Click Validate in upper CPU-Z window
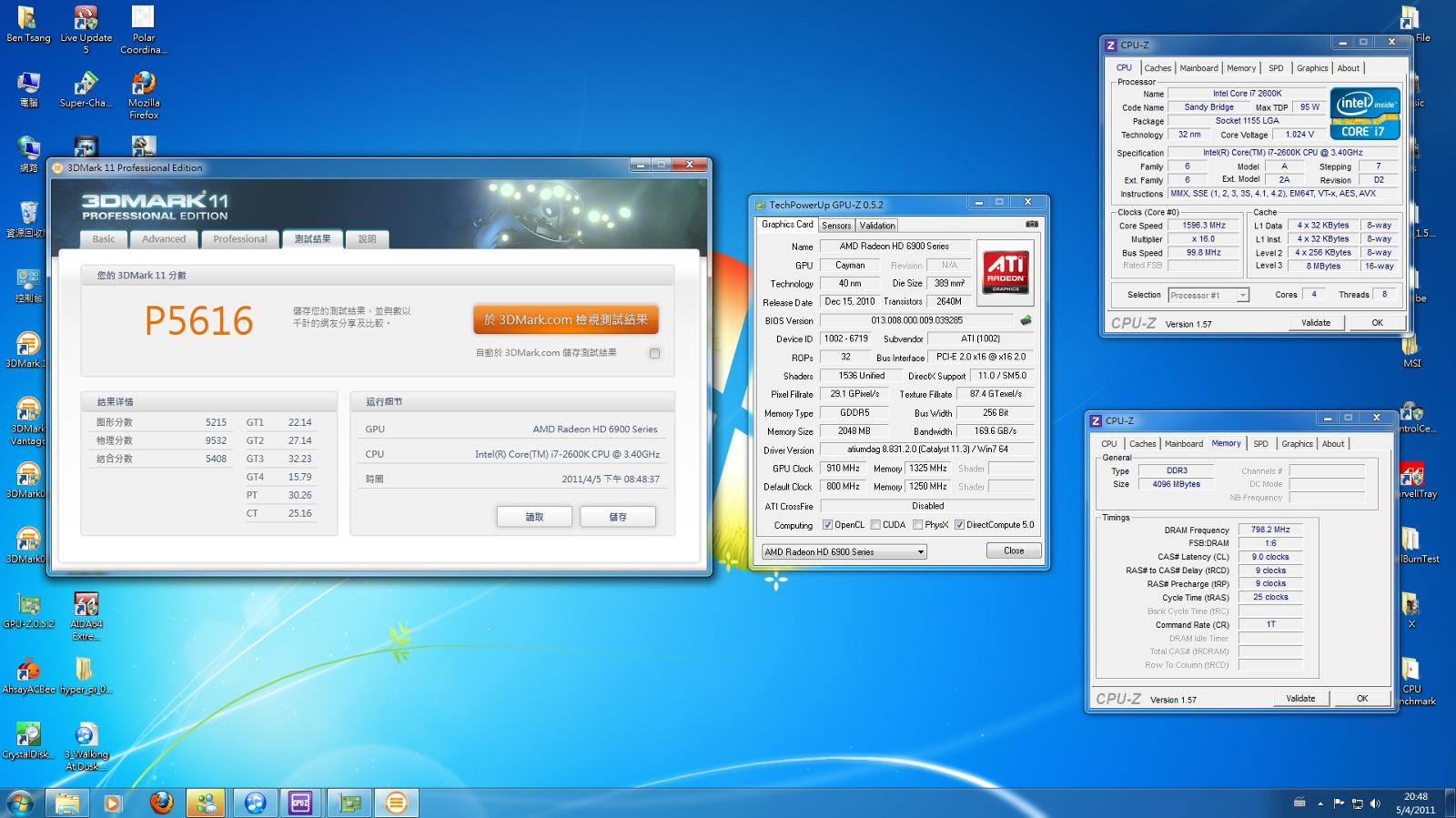1456x818 pixels. tap(1316, 322)
